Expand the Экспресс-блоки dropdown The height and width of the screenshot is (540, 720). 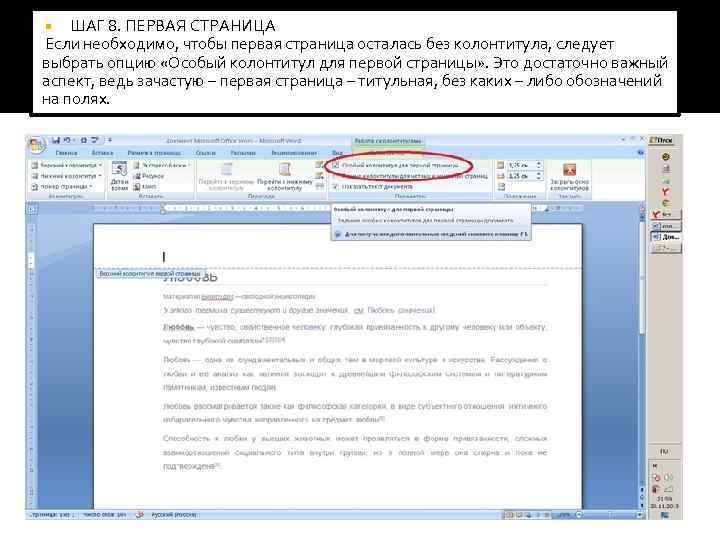coord(163,165)
